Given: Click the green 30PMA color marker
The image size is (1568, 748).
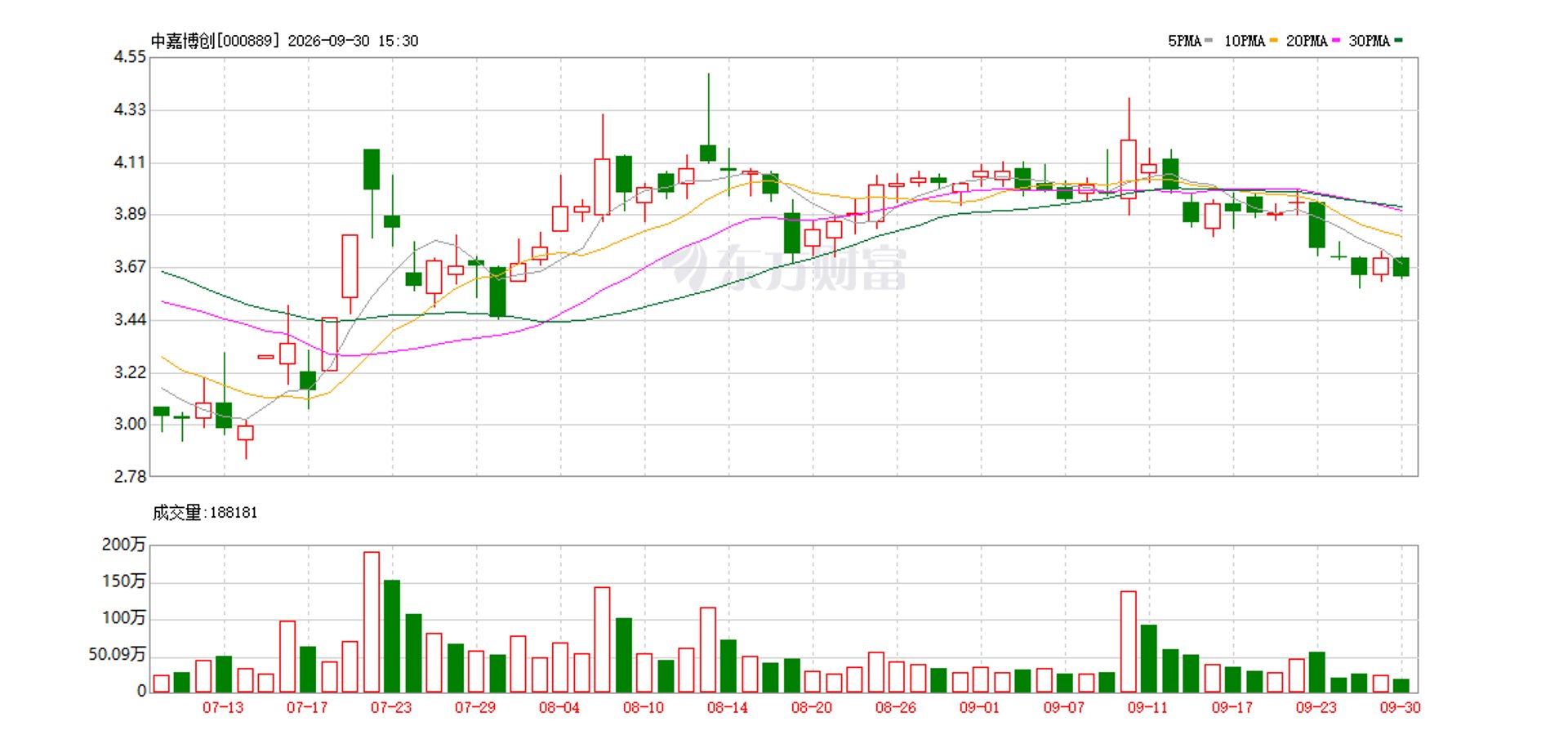Looking at the screenshot, I should tap(1398, 40).
